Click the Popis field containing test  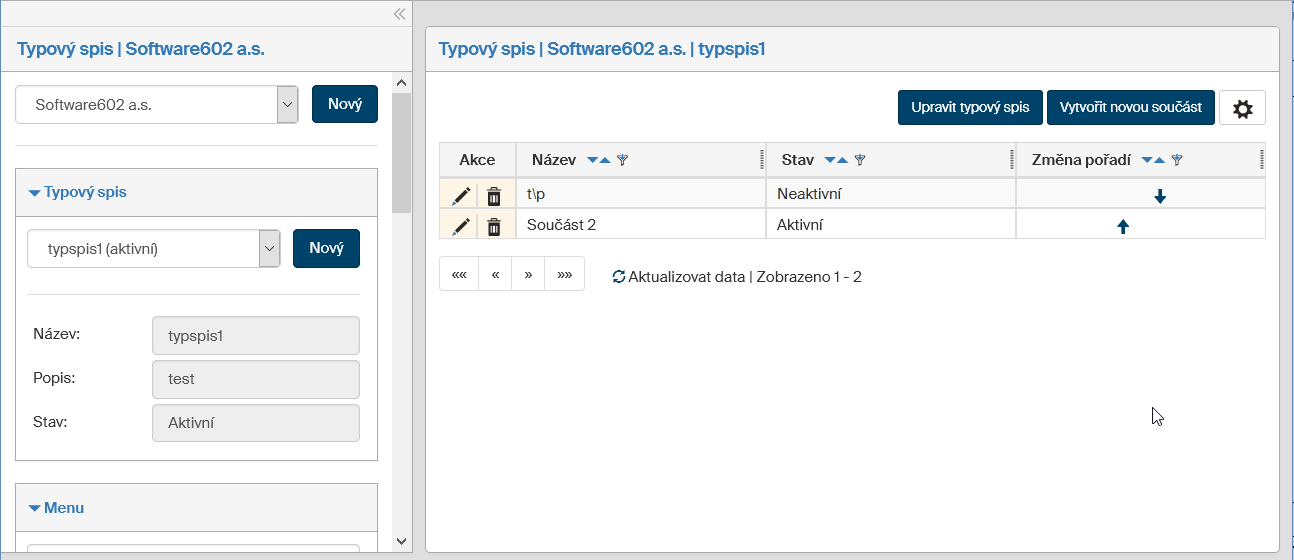(255, 379)
